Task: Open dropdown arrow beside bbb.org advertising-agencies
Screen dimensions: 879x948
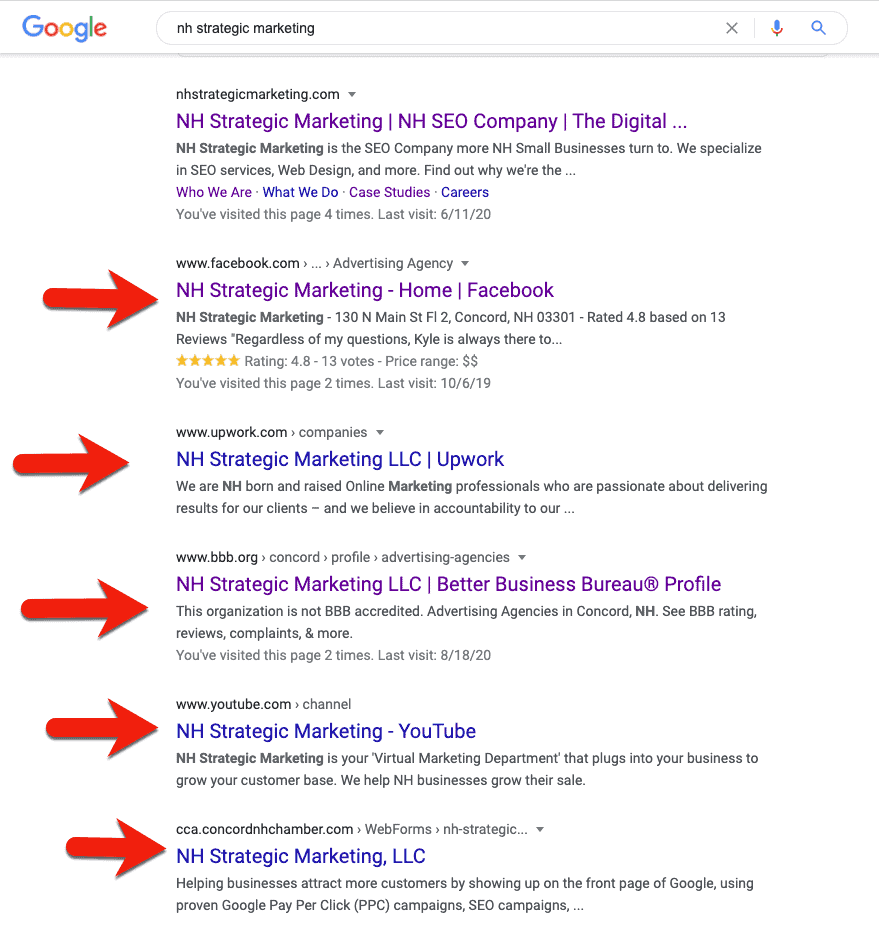Action: pyautogui.click(x=522, y=557)
